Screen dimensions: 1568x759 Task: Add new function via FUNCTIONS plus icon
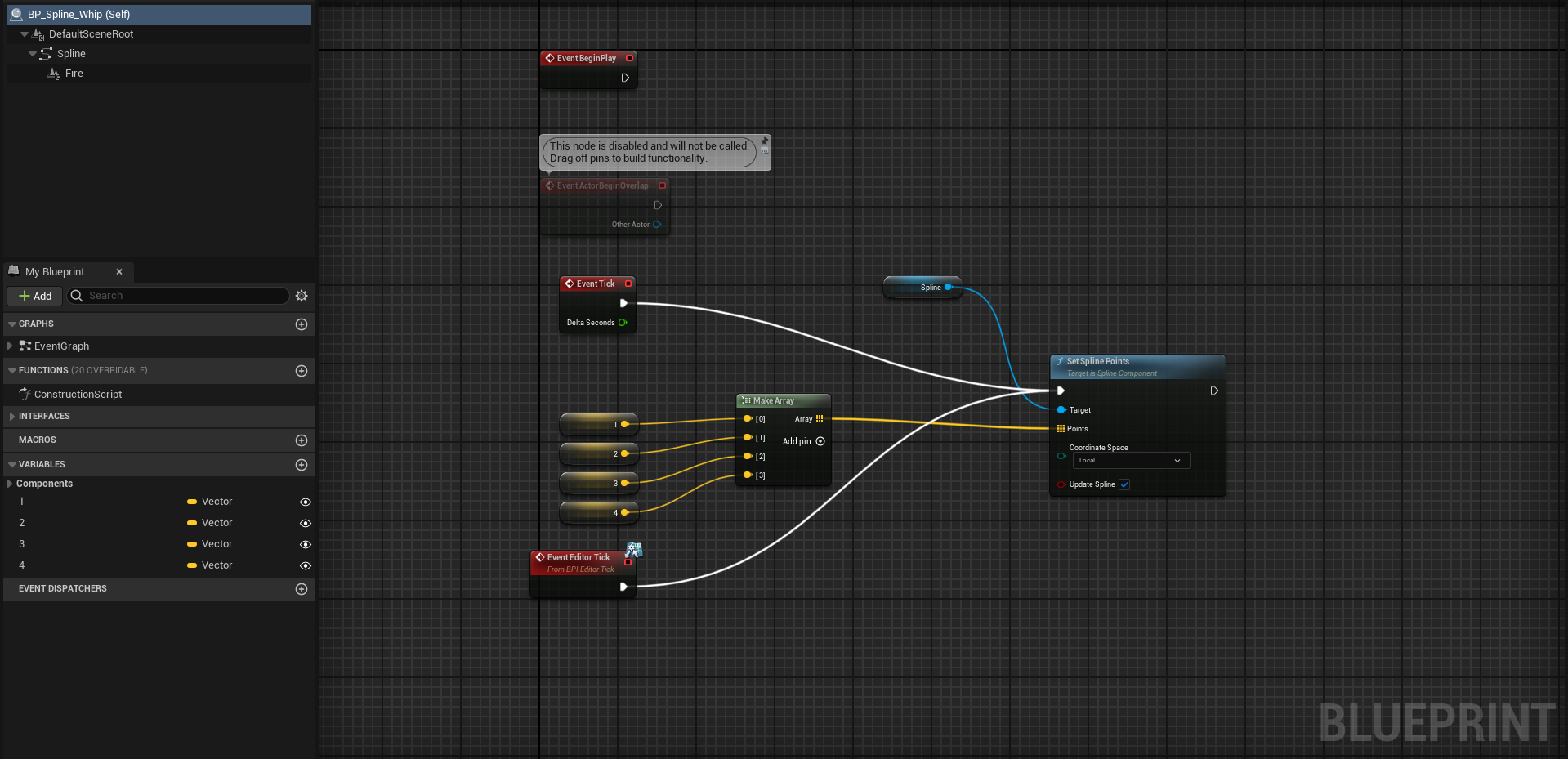(x=302, y=371)
